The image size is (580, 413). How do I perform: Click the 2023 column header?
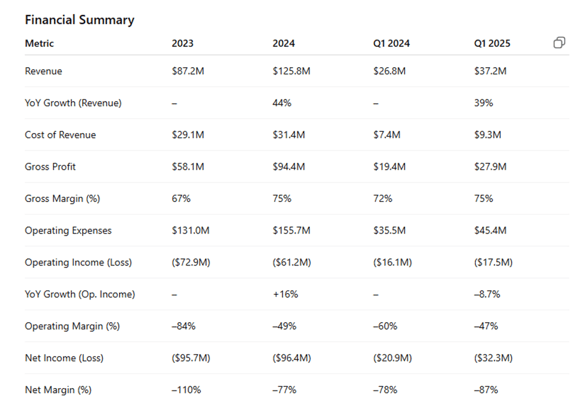coord(182,43)
